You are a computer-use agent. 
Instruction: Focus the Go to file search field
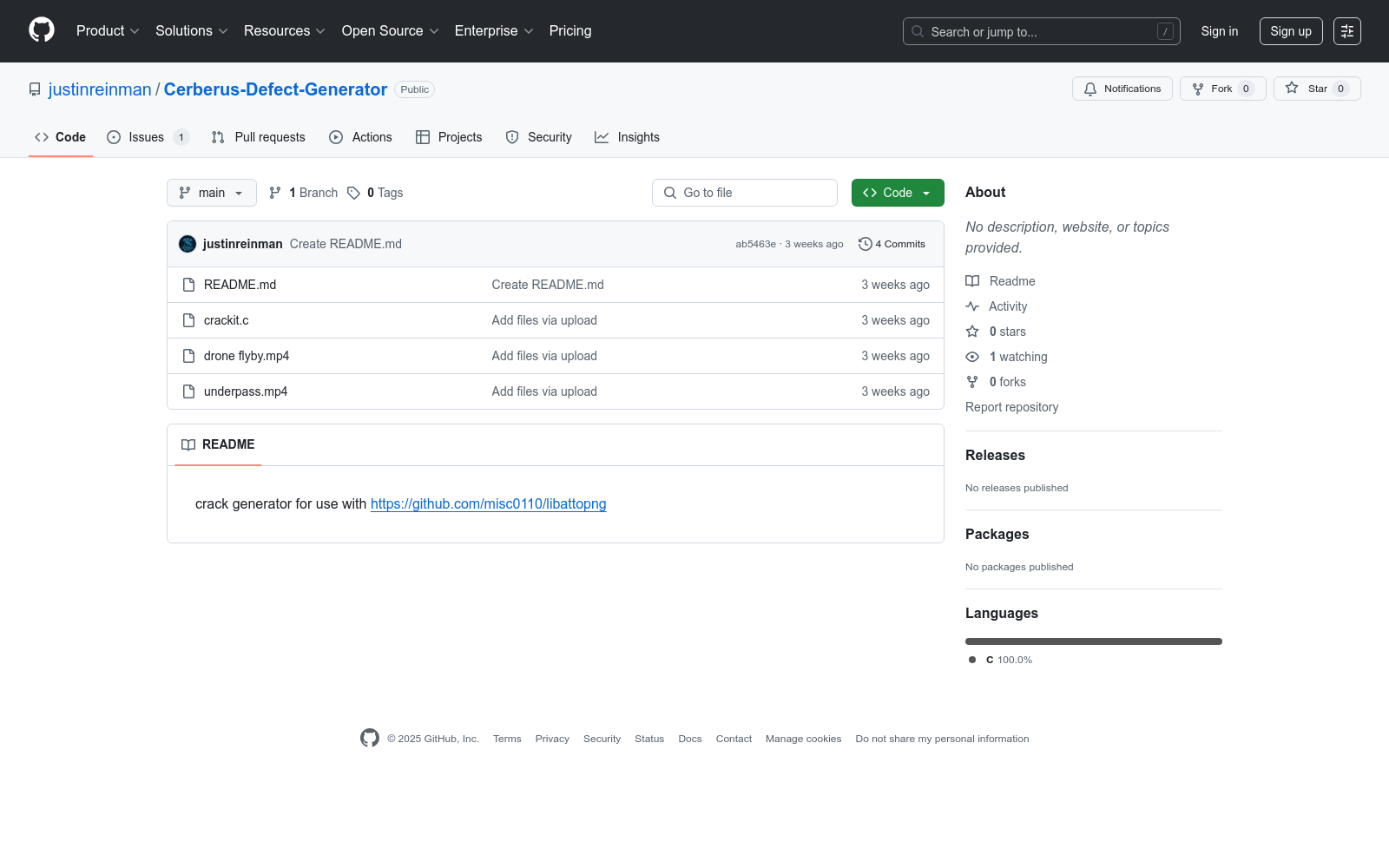point(745,193)
